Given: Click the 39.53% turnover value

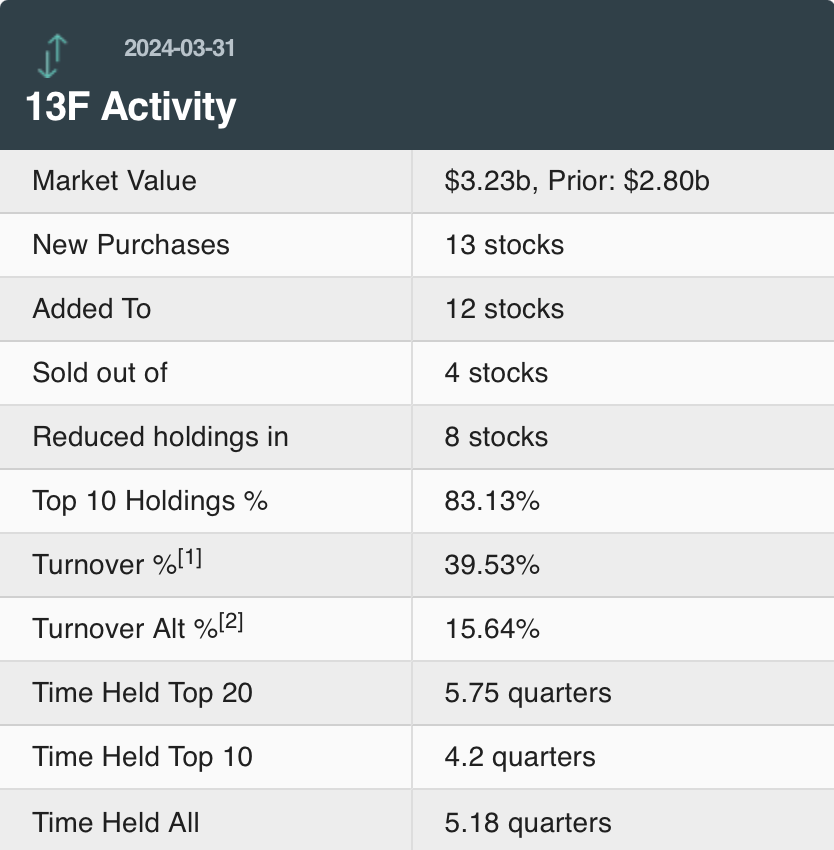Looking at the screenshot, I should [x=492, y=564].
